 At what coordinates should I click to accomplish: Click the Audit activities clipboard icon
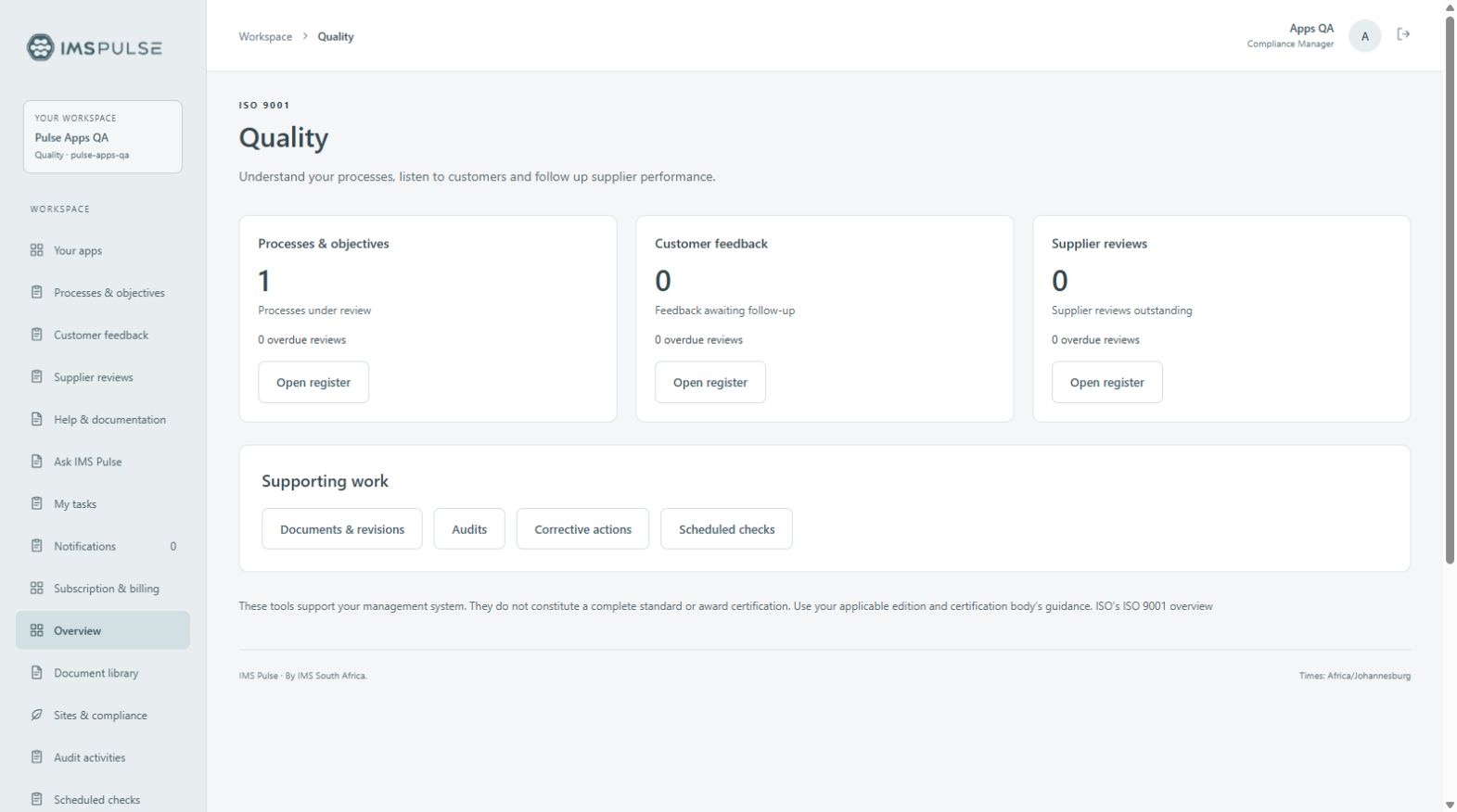[x=37, y=756]
